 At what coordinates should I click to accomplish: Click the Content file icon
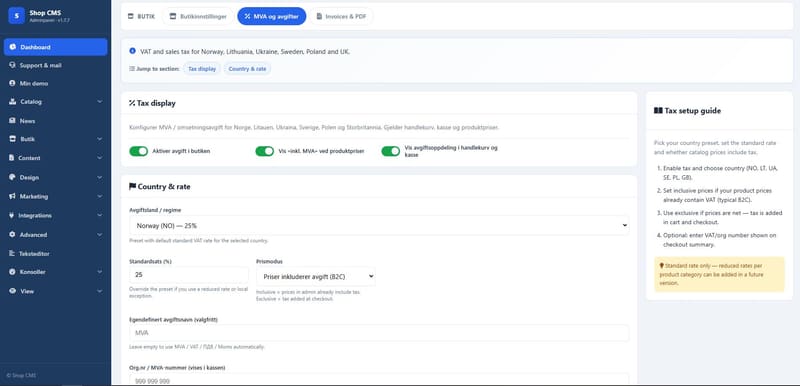[12, 158]
